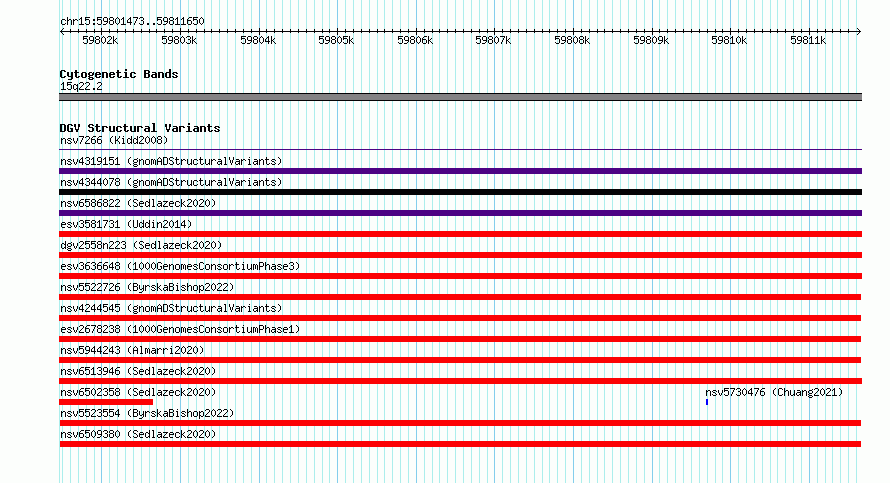Click the 59802k ruler position
This screenshot has height=483, width=890.
pos(100,40)
